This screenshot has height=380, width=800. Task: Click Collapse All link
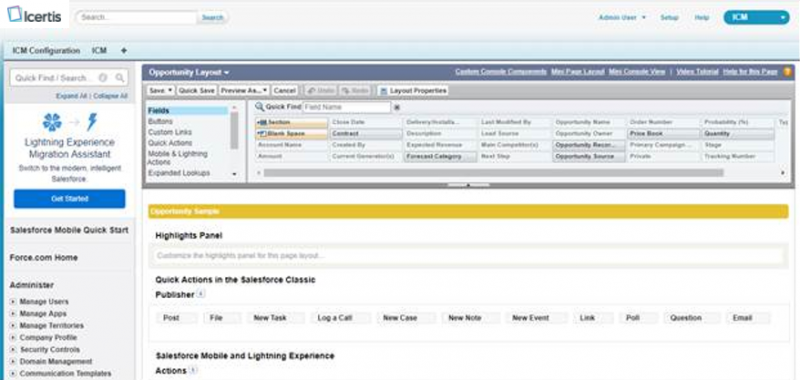110,96
